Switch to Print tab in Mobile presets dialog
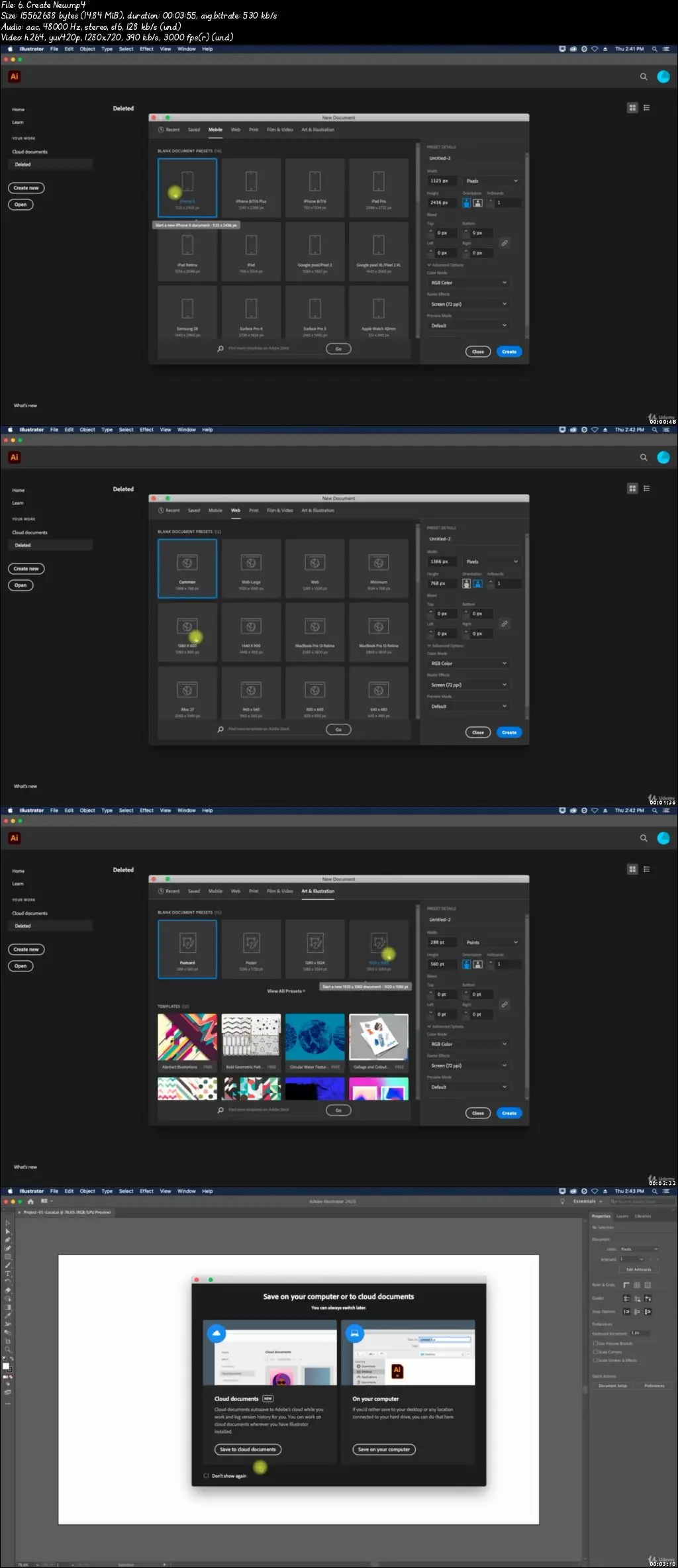678x1568 pixels. pos(254,130)
